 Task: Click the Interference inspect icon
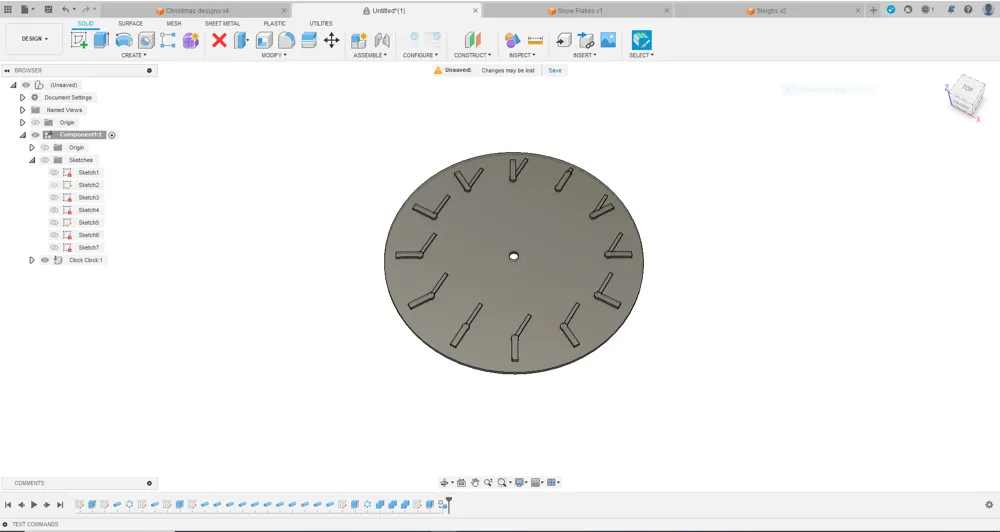(x=512, y=40)
